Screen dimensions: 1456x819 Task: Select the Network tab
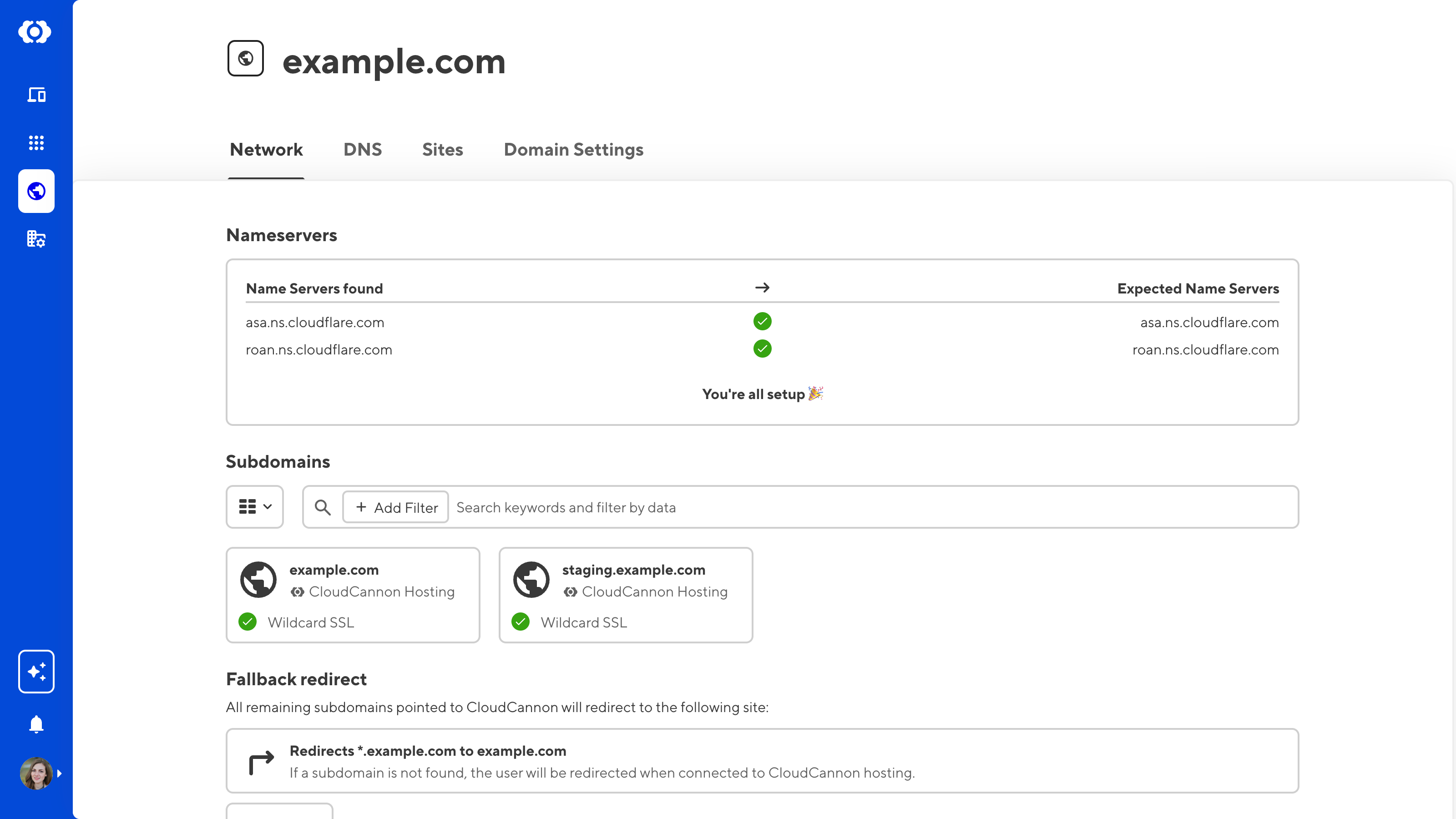click(266, 150)
